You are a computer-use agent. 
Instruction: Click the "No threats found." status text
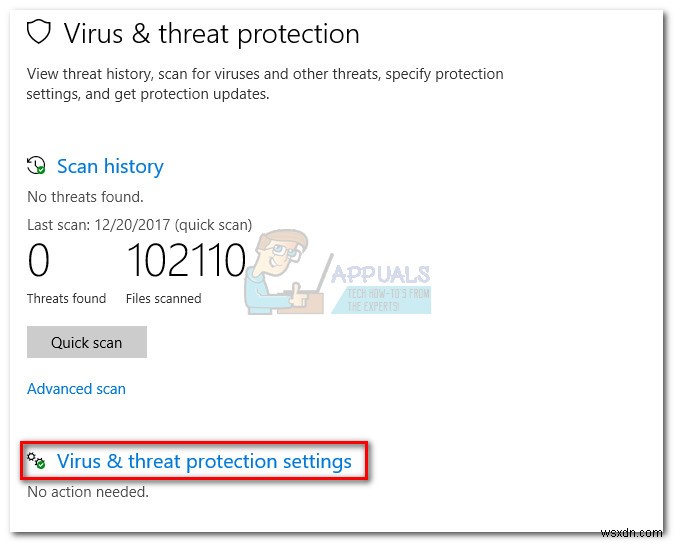coord(85,197)
